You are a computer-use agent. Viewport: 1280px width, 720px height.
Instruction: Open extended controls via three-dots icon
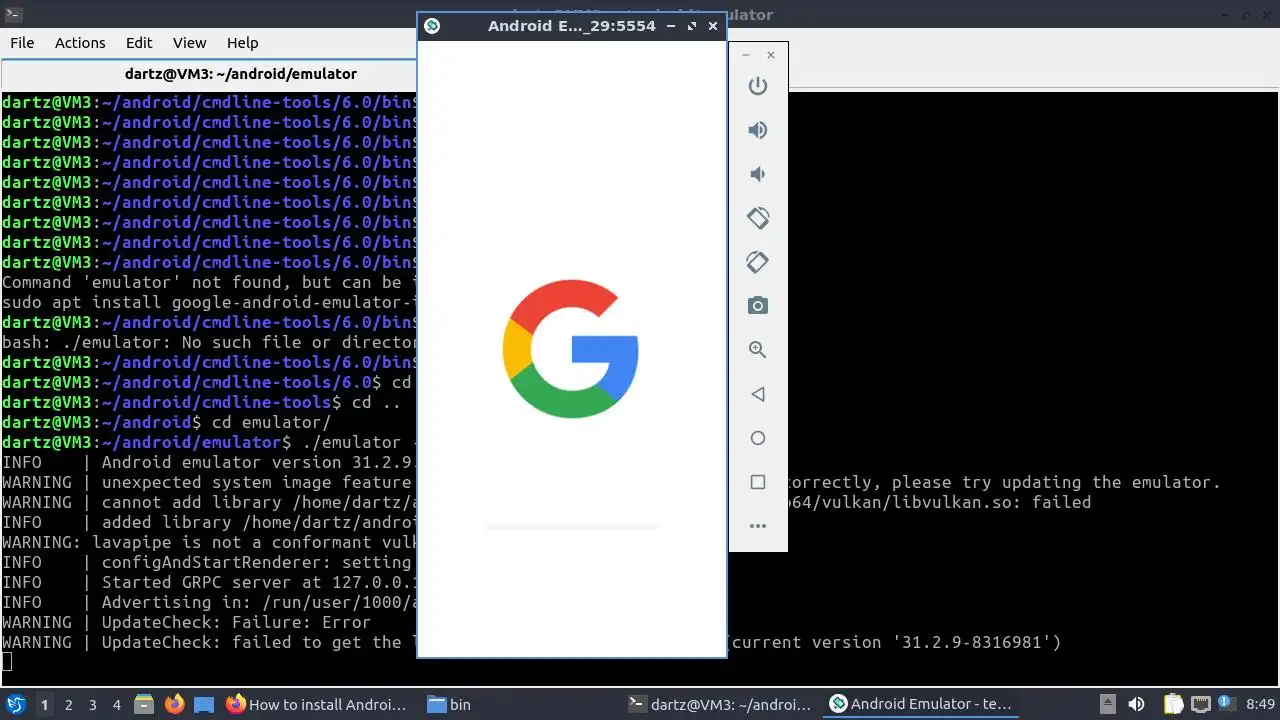coord(758,526)
